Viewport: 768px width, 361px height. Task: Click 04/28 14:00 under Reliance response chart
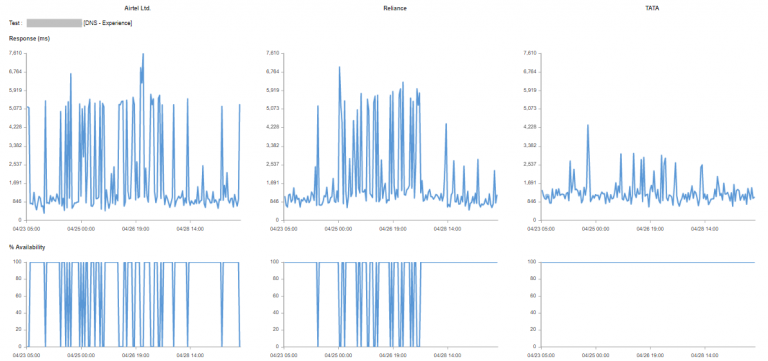(x=449, y=229)
